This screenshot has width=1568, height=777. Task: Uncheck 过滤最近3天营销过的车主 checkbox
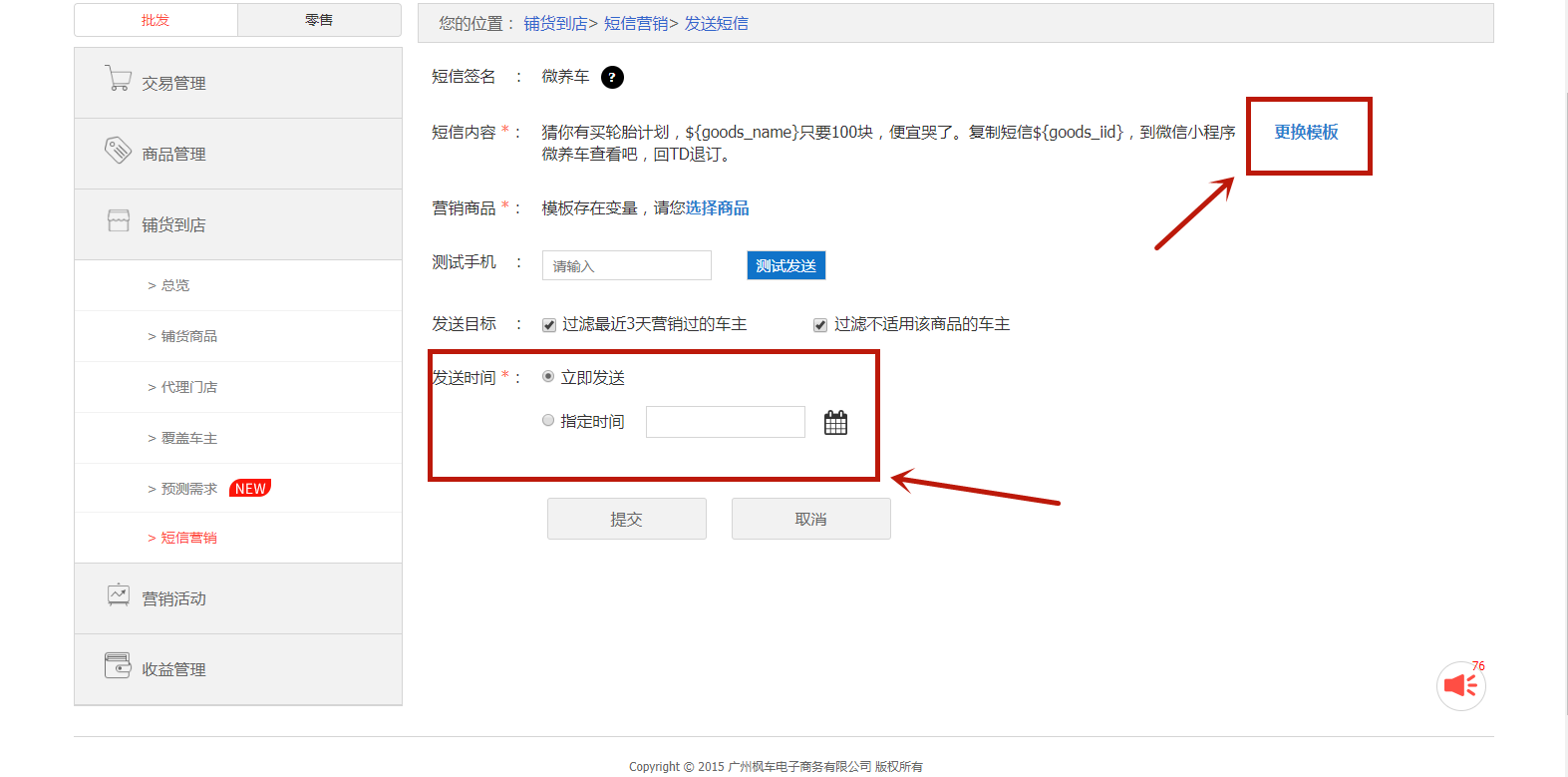pyautogui.click(x=549, y=325)
